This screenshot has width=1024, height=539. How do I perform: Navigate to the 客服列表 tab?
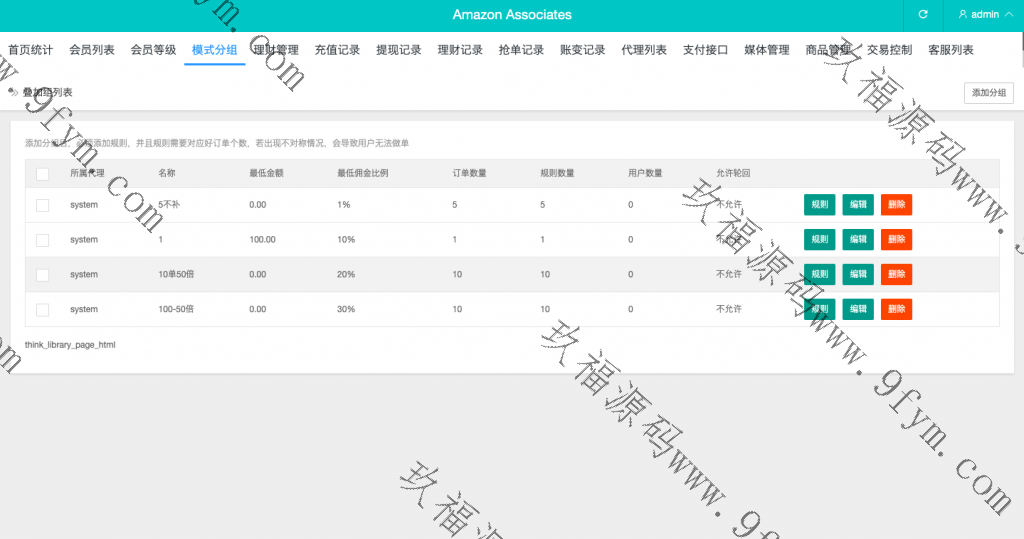[x=950, y=50]
